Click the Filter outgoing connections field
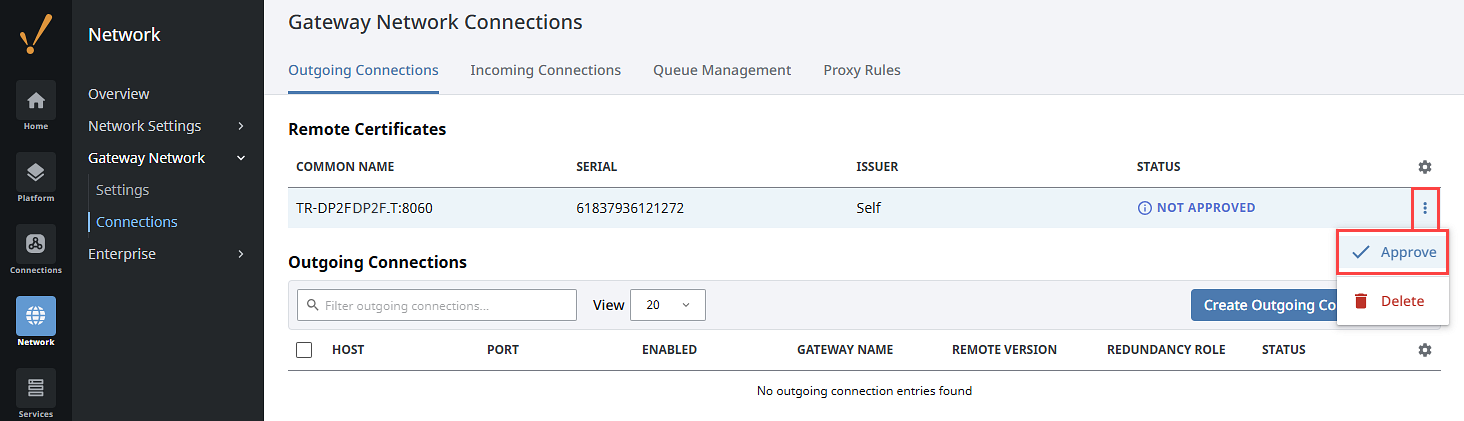The image size is (1464, 421). point(437,305)
